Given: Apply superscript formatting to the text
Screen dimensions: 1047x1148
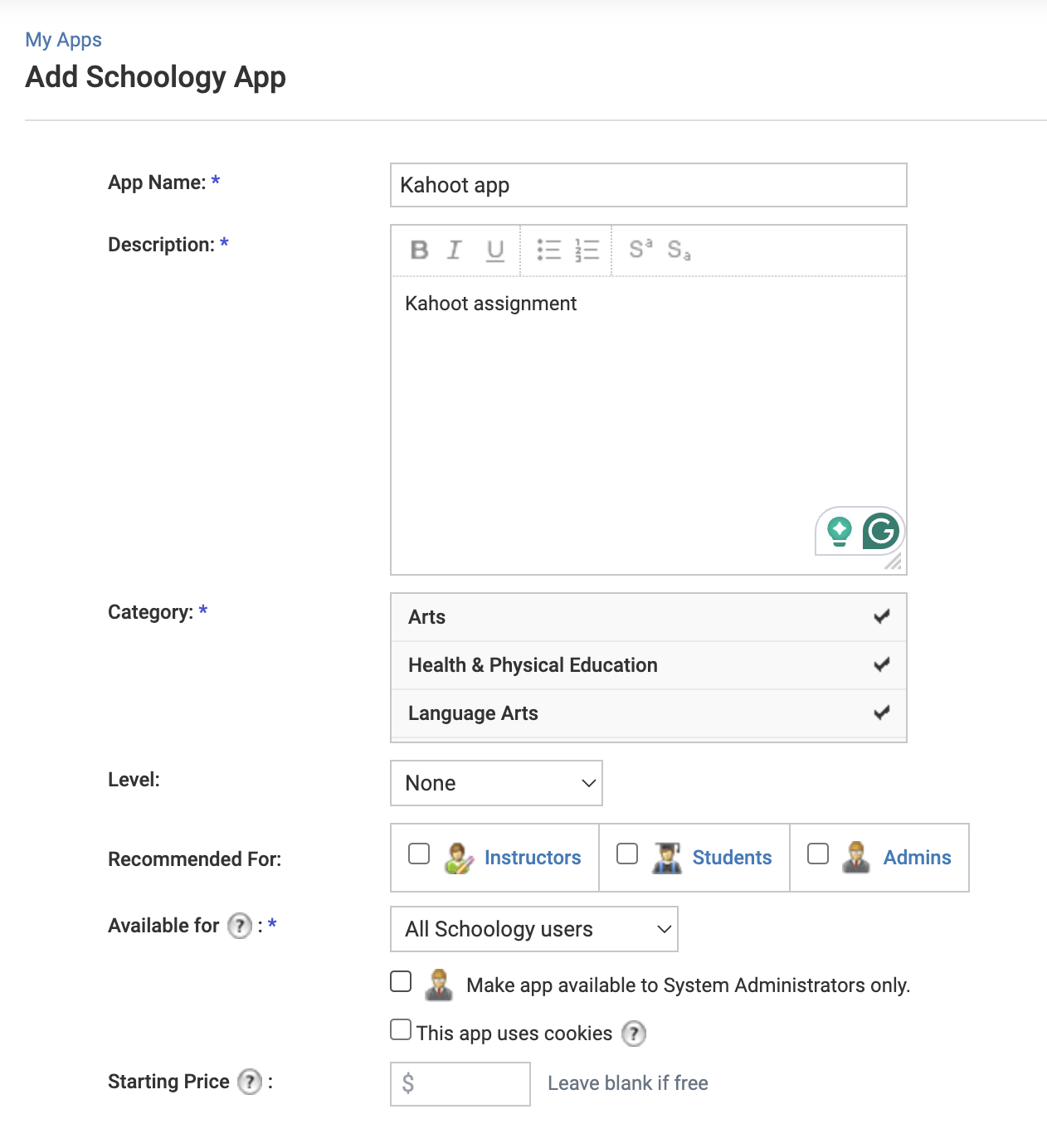Looking at the screenshot, I should coord(639,251).
